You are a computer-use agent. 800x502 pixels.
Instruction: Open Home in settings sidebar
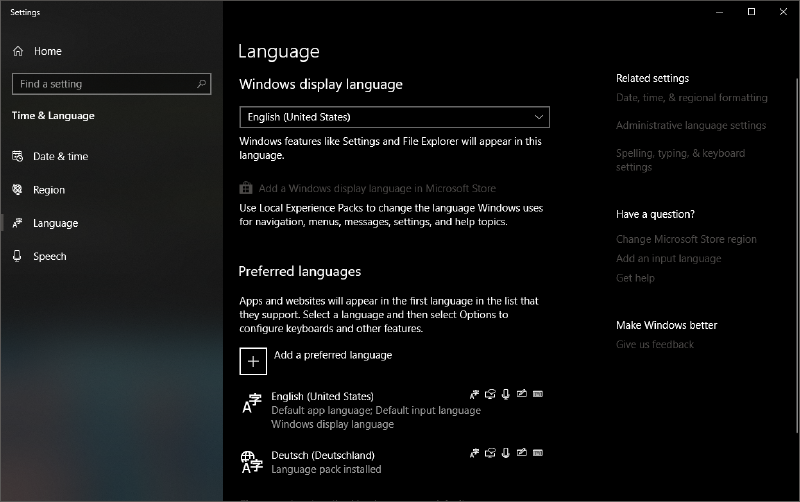point(47,51)
